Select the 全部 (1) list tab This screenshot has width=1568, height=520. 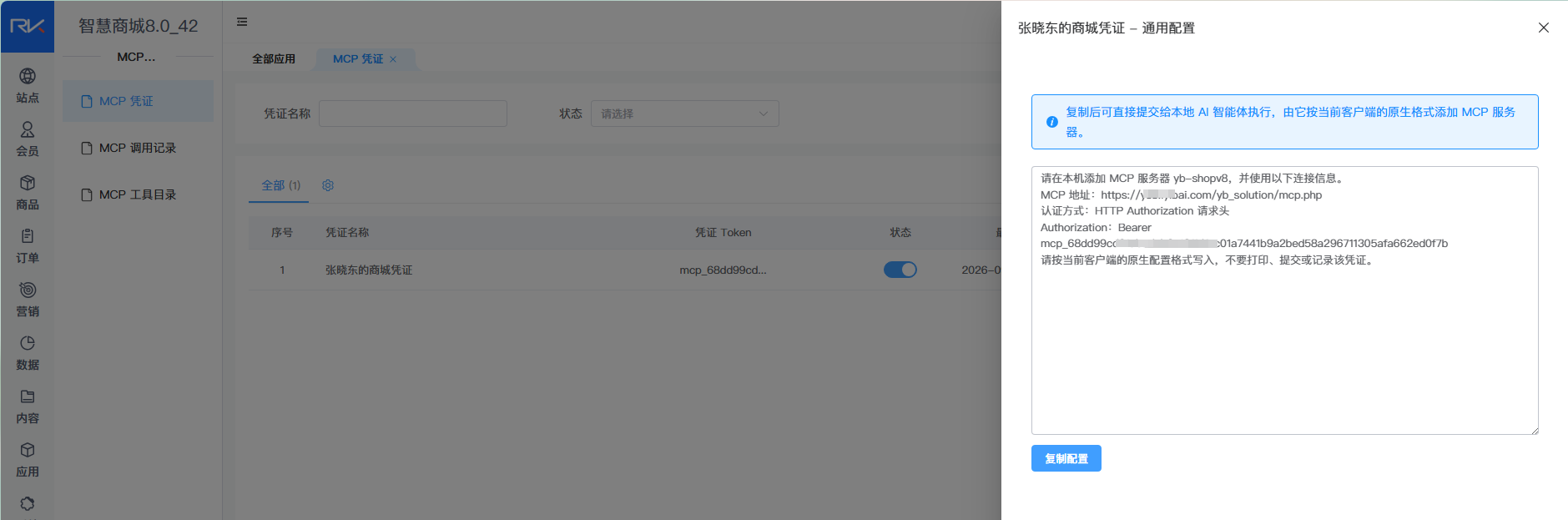[x=280, y=185]
